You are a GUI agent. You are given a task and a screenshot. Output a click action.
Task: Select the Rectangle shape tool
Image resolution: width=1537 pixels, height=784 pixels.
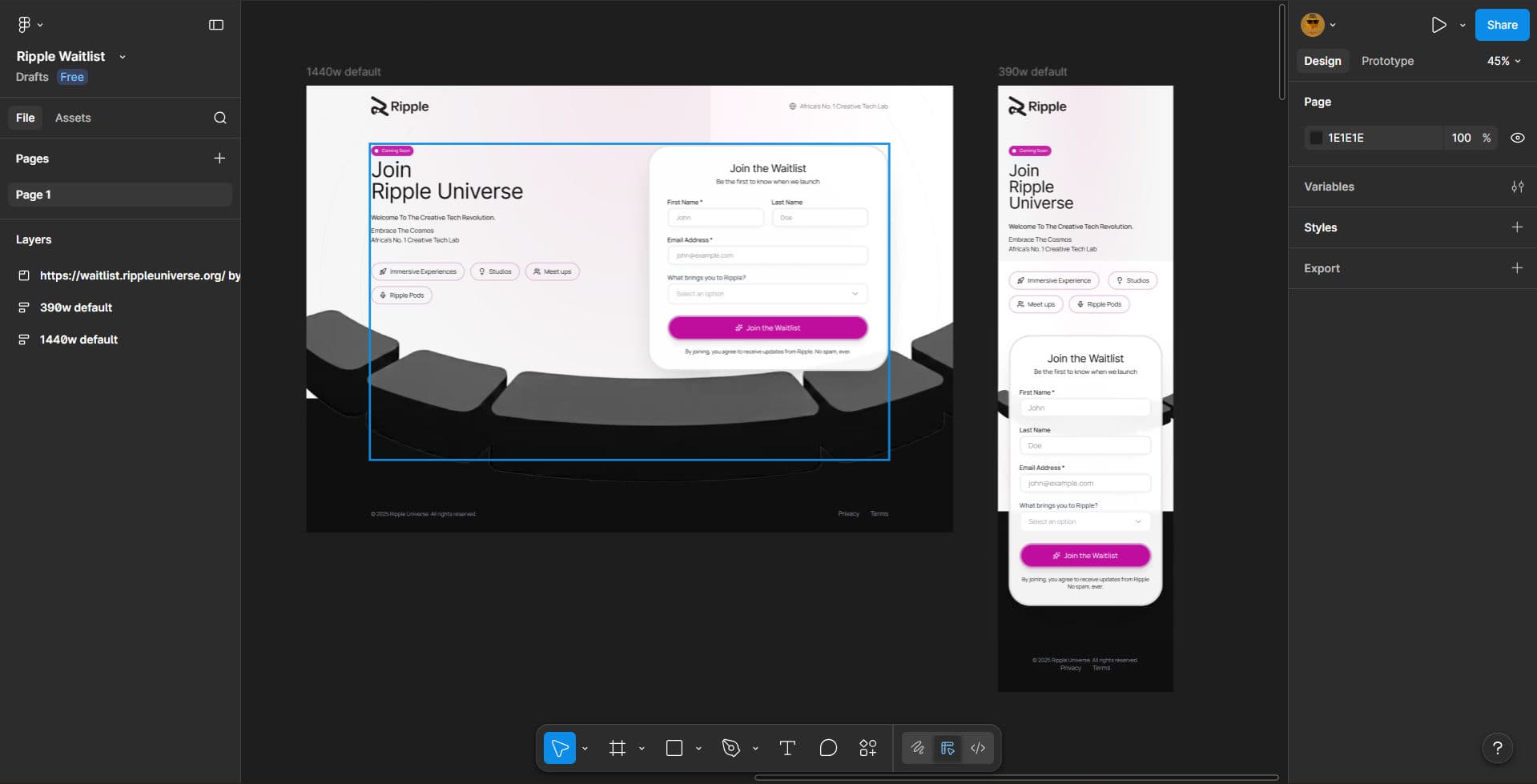pyautogui.click(x=674, y=748)
